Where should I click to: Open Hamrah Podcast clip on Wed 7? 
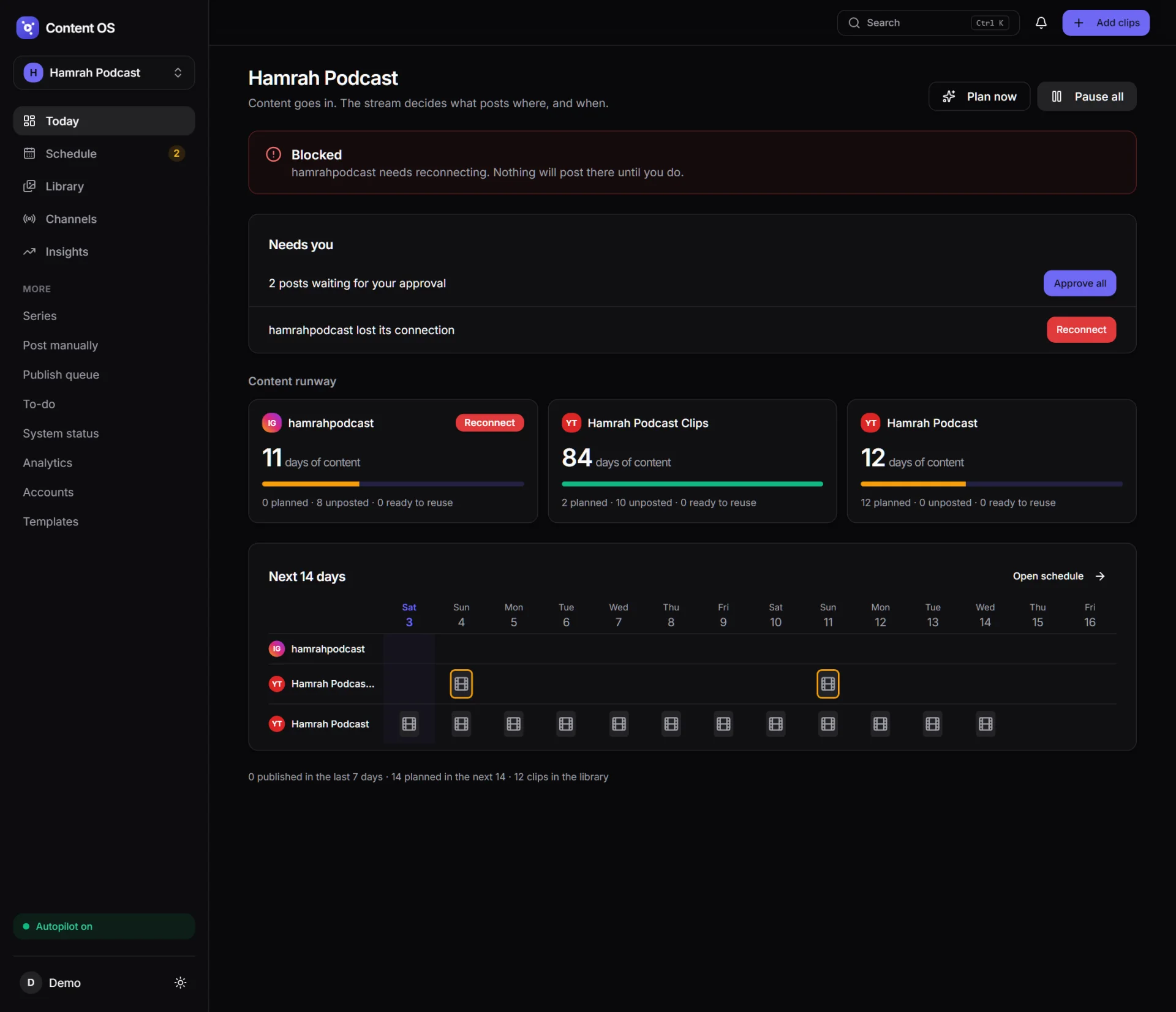pyautogui.click(x=619, y=724)
